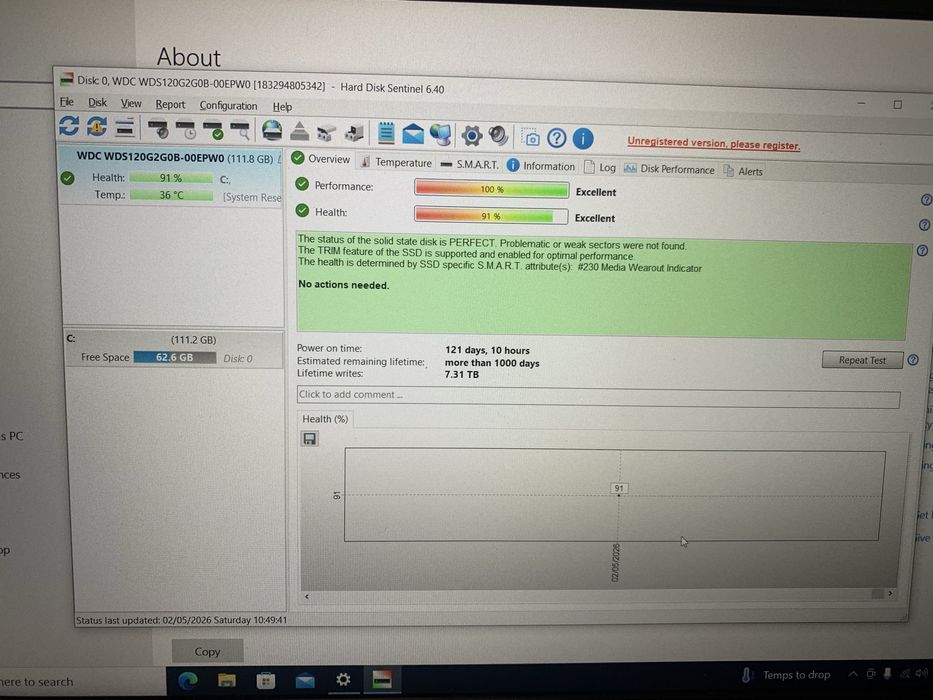Click the disk with green checkmark icon
Image resolution: width=933 pixels, height=700 pixels.
[x=213, y=130]
